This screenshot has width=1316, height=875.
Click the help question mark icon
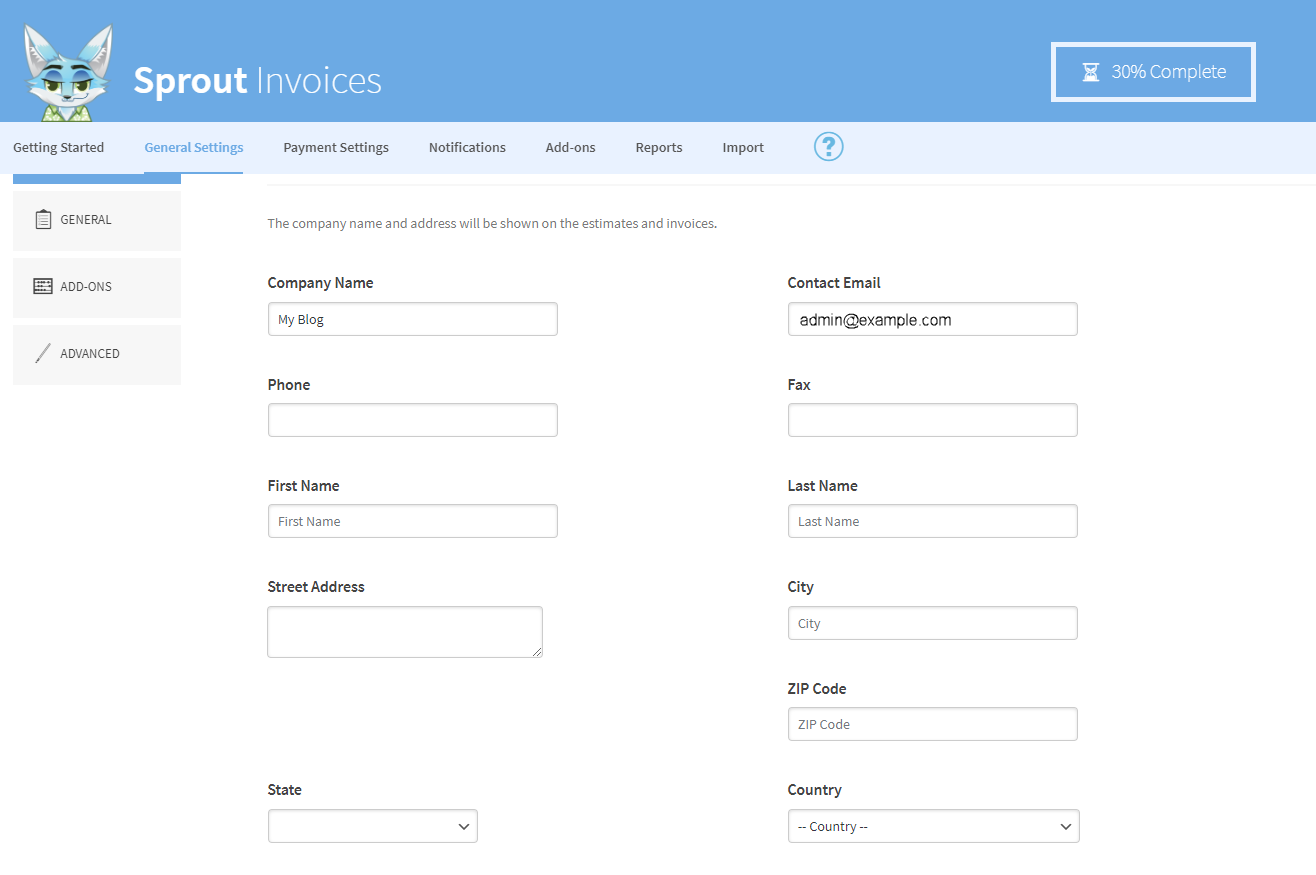828,147
